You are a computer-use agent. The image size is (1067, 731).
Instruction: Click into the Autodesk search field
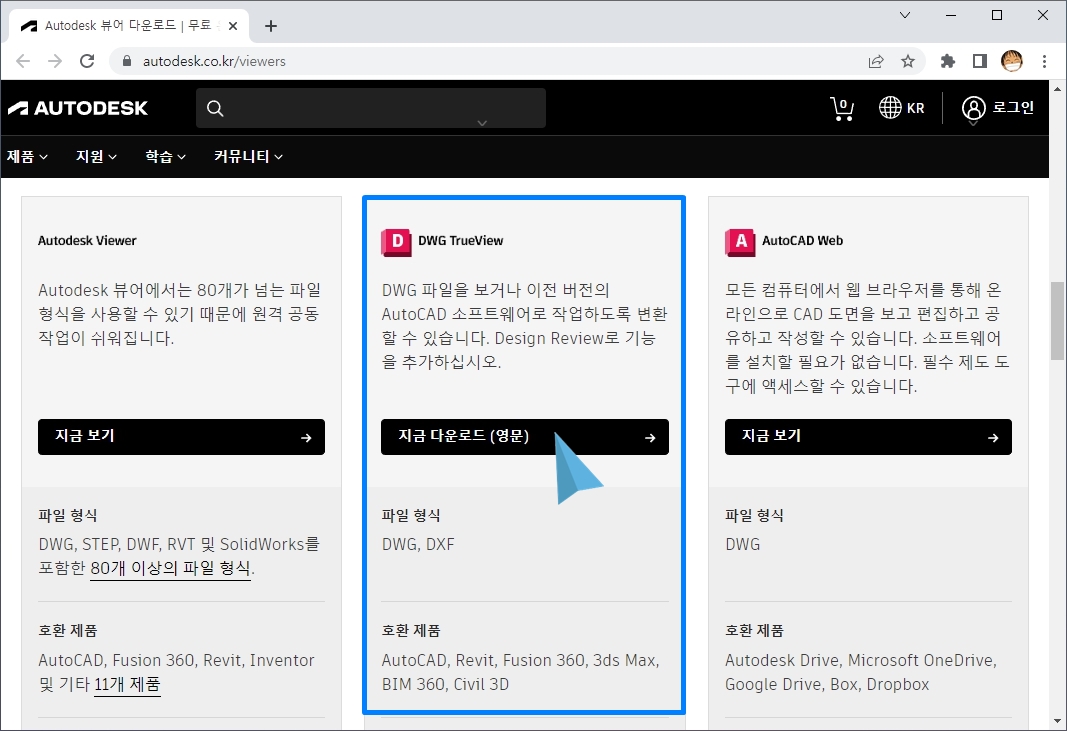pos(371,108)
